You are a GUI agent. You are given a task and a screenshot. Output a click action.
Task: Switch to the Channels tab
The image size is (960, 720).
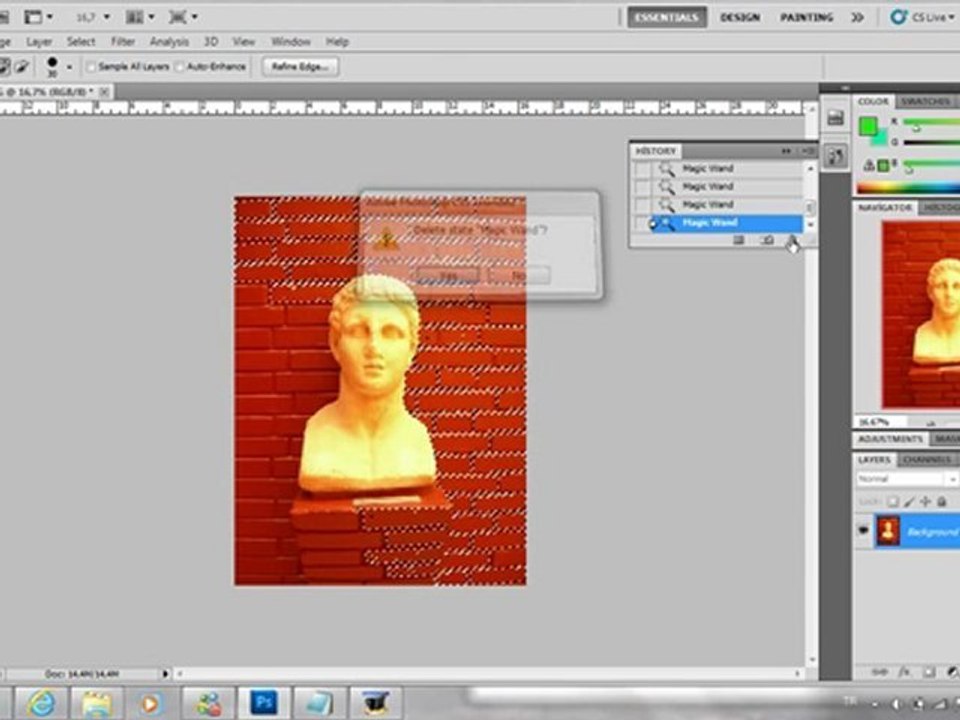(926, 460)
